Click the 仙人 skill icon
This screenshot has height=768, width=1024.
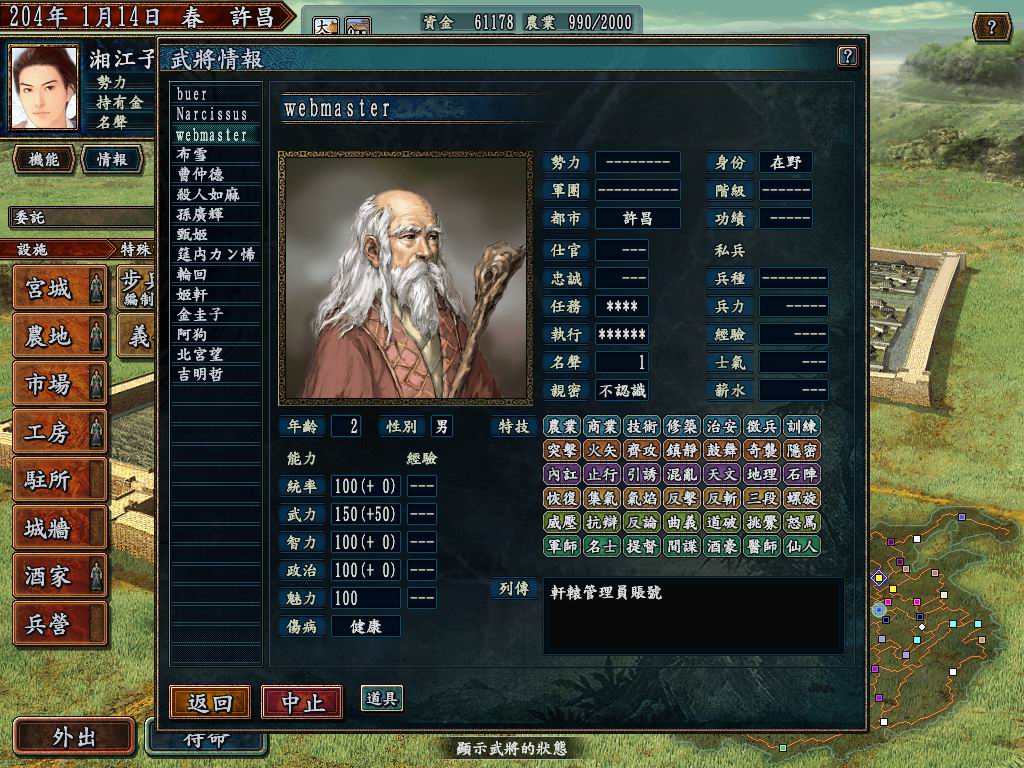point(802,546)
